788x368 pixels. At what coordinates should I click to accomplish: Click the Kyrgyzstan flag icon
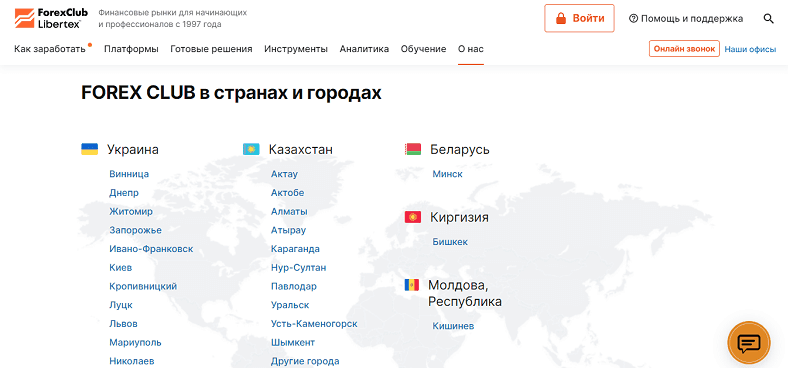[413, 217]
